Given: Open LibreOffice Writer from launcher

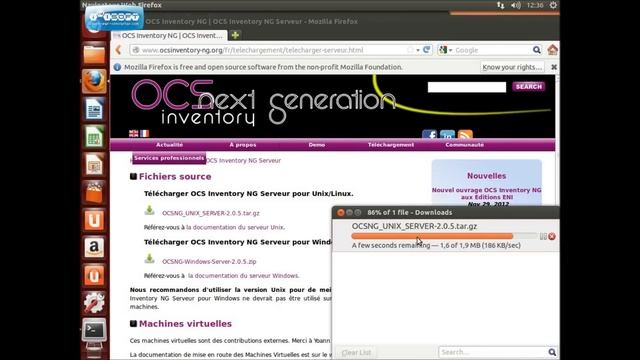Looking at the screenshot, I should [94, 109].
